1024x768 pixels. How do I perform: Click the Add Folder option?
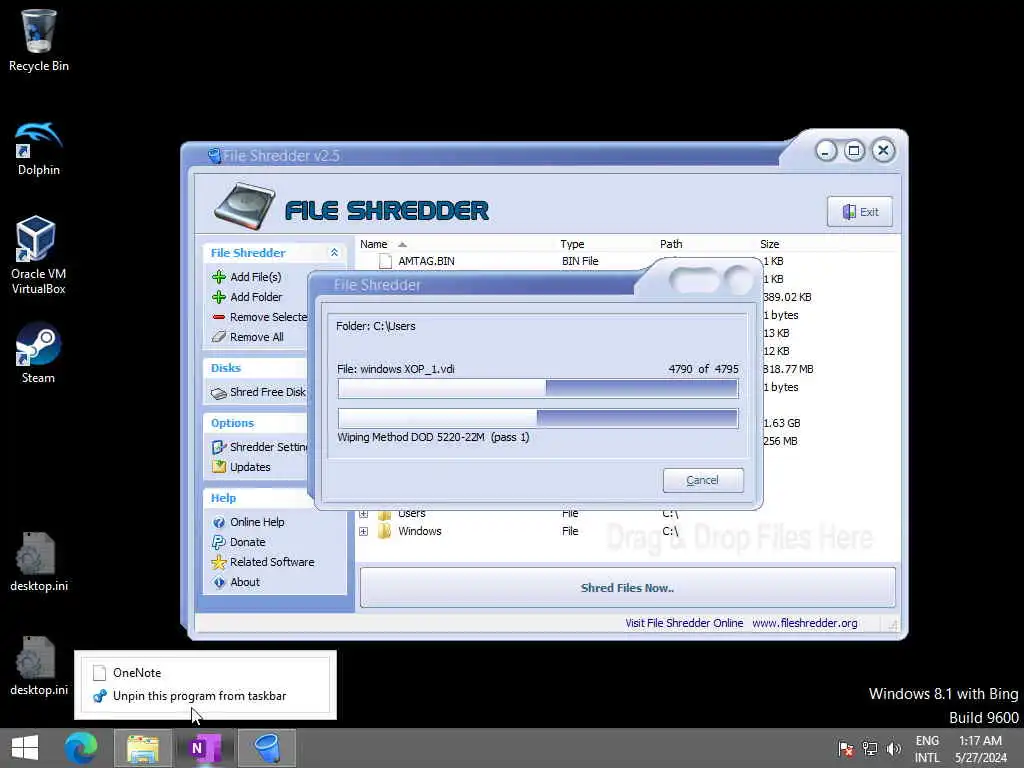(248, 297)
